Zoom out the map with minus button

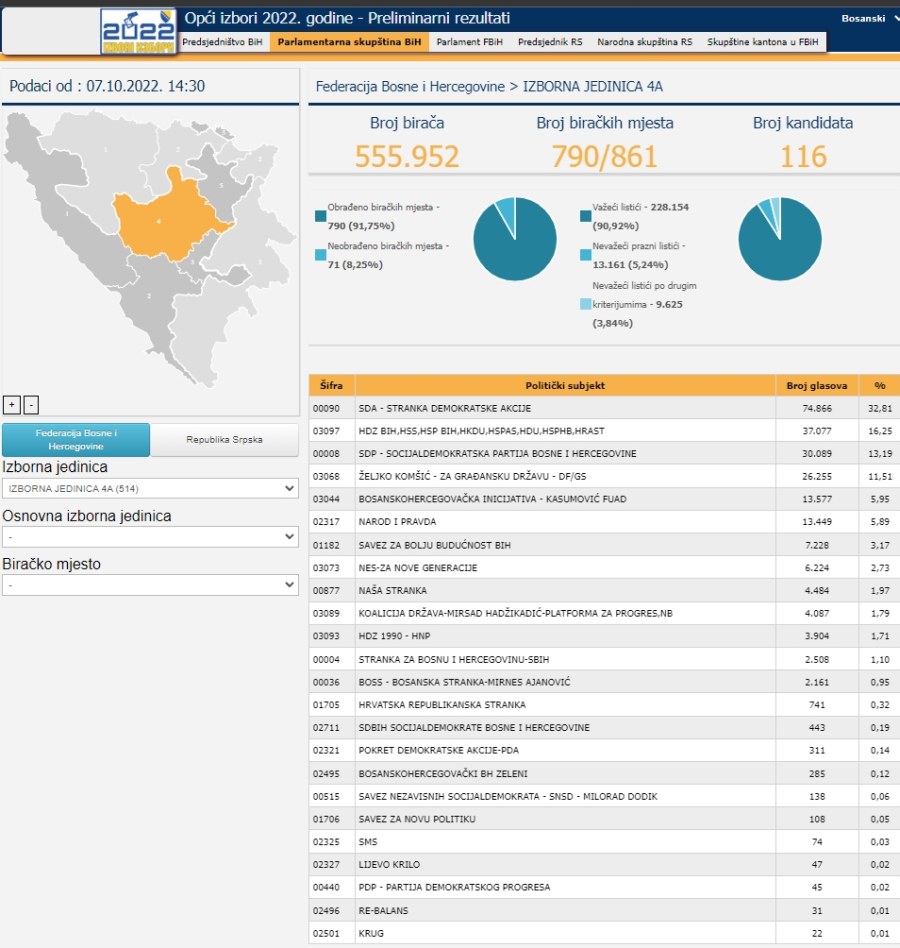click(x=31, y=404)
